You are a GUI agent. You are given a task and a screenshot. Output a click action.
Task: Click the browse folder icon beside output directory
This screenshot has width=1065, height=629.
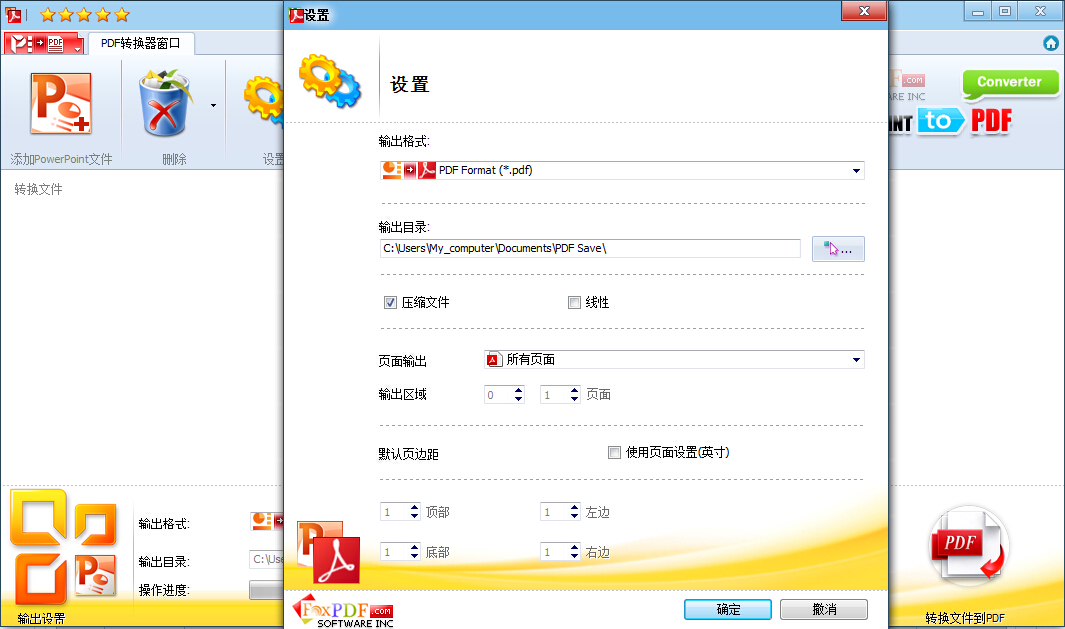tap(838, 248)
